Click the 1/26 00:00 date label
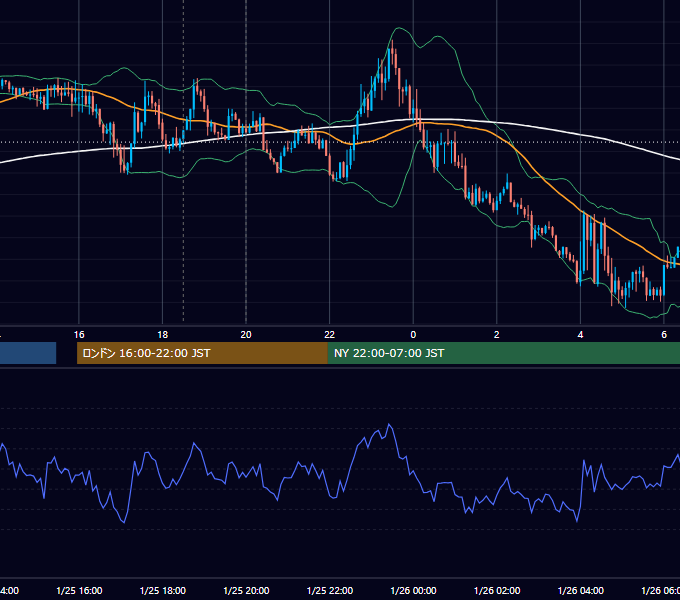This screenshot has width=680, height=600. pos(413,590)
